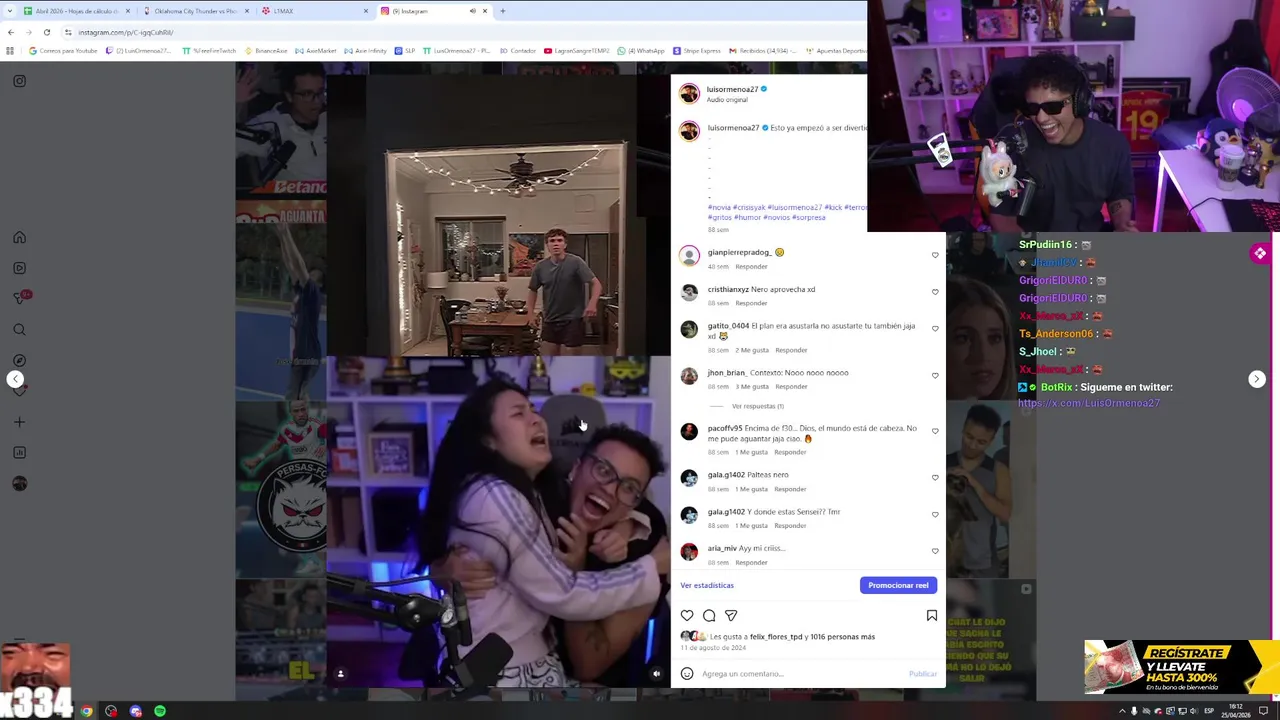Reply to cristhianxyz with Responder
The height and width of the screenshot is (720, 1280).
pos(751,303)
